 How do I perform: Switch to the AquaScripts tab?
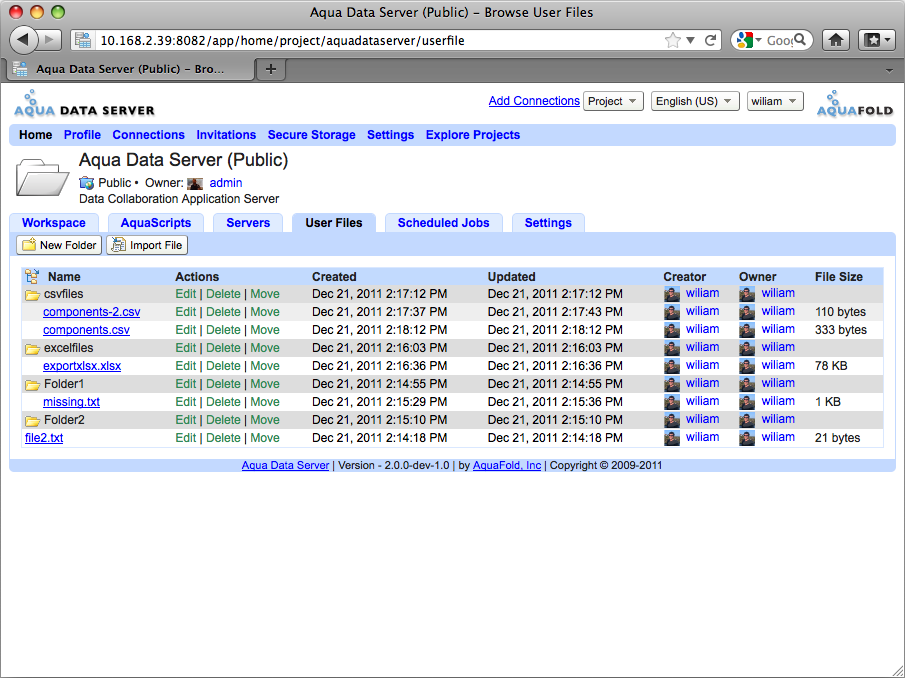(156, 223)
